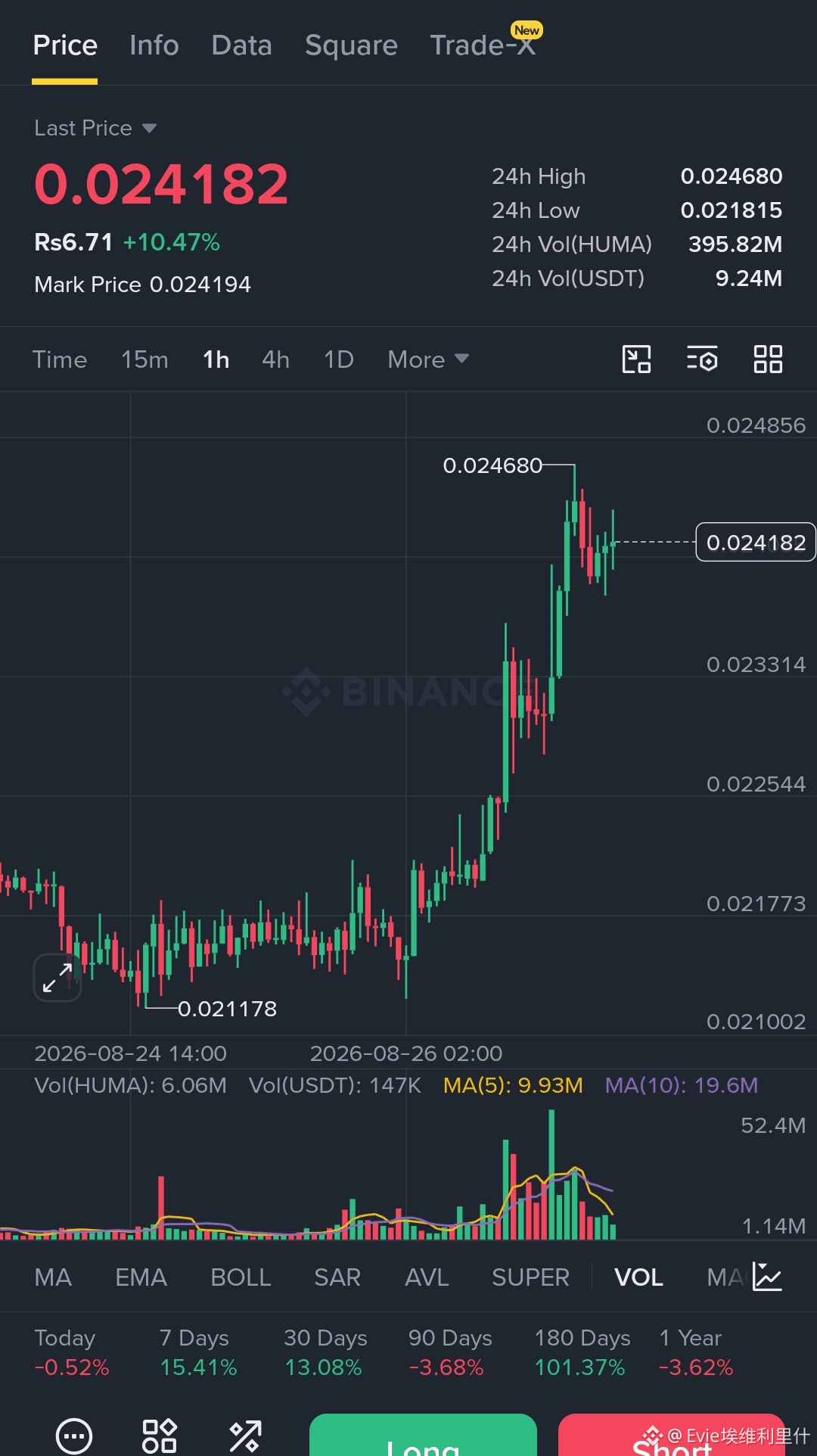Open the Trade-X tab
This screenshot has width=817, height=1456.
(x=483, y=45)
